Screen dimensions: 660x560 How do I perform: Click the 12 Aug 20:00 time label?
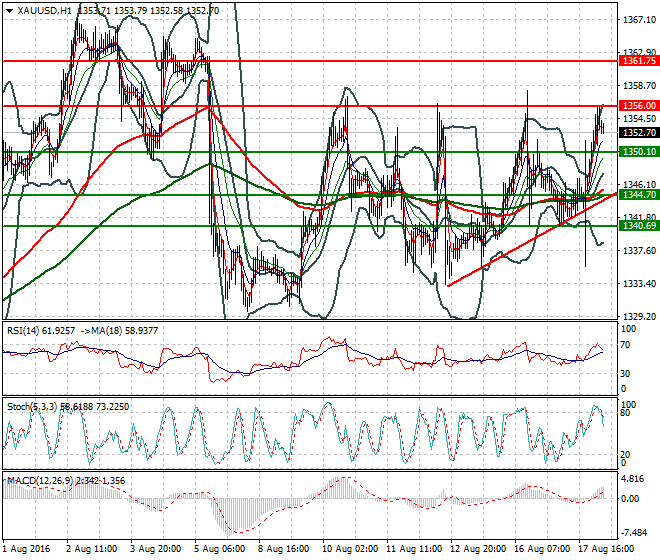(478, 549)
